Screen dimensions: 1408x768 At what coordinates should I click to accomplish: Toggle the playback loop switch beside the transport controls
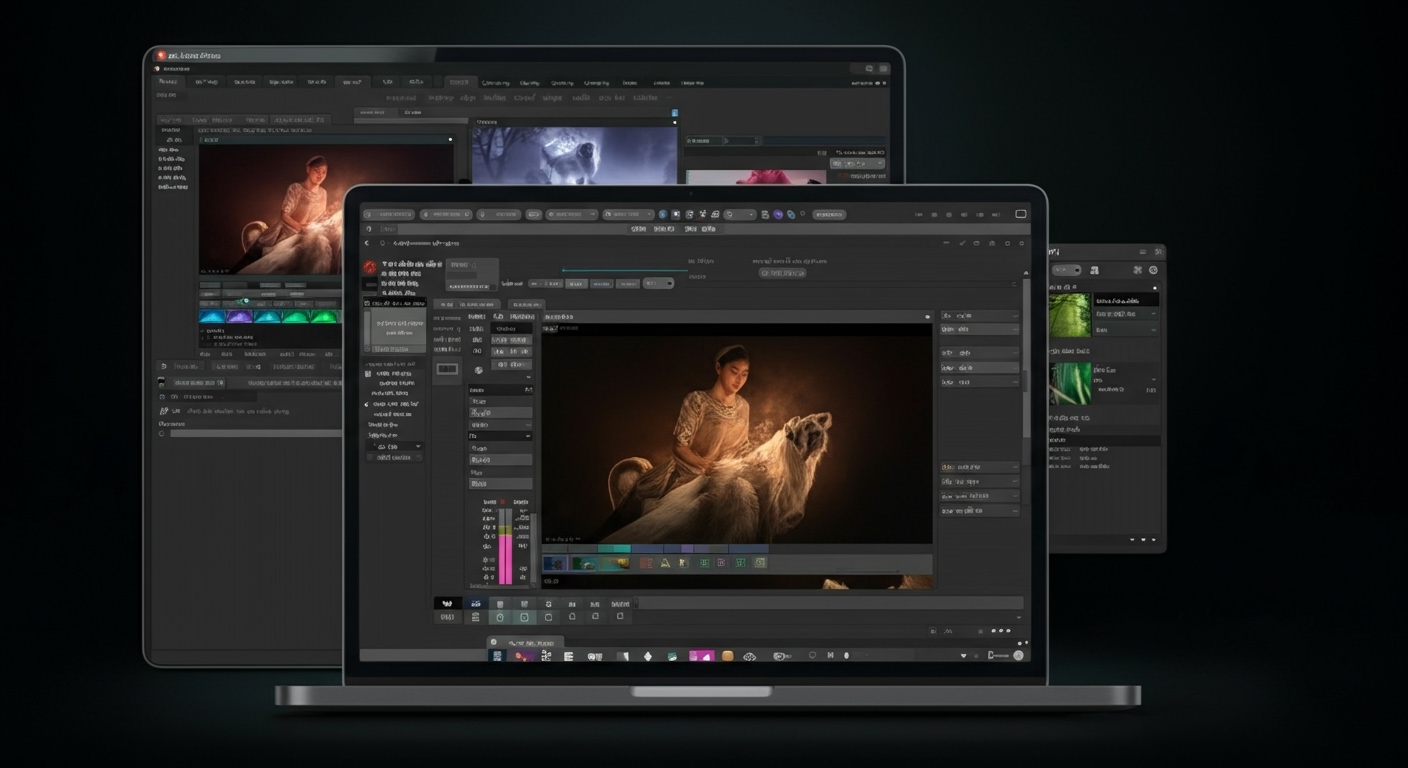[x=658, y=283]
